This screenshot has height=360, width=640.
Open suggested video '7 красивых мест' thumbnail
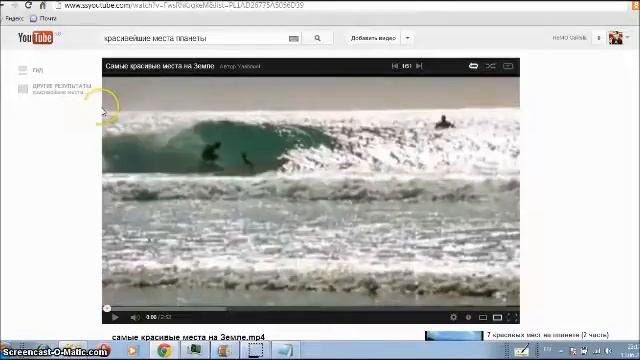tap(453, 336)
